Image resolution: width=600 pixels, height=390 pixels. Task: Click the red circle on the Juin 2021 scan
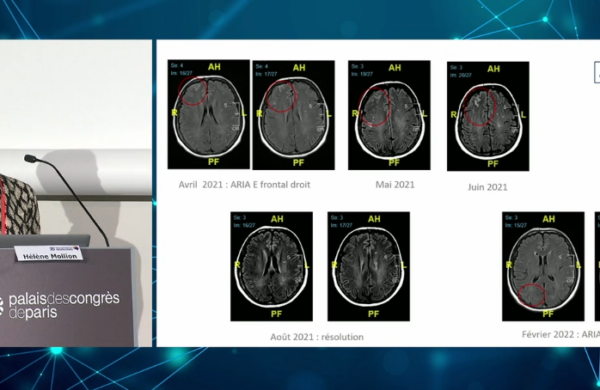coord(480,106)
